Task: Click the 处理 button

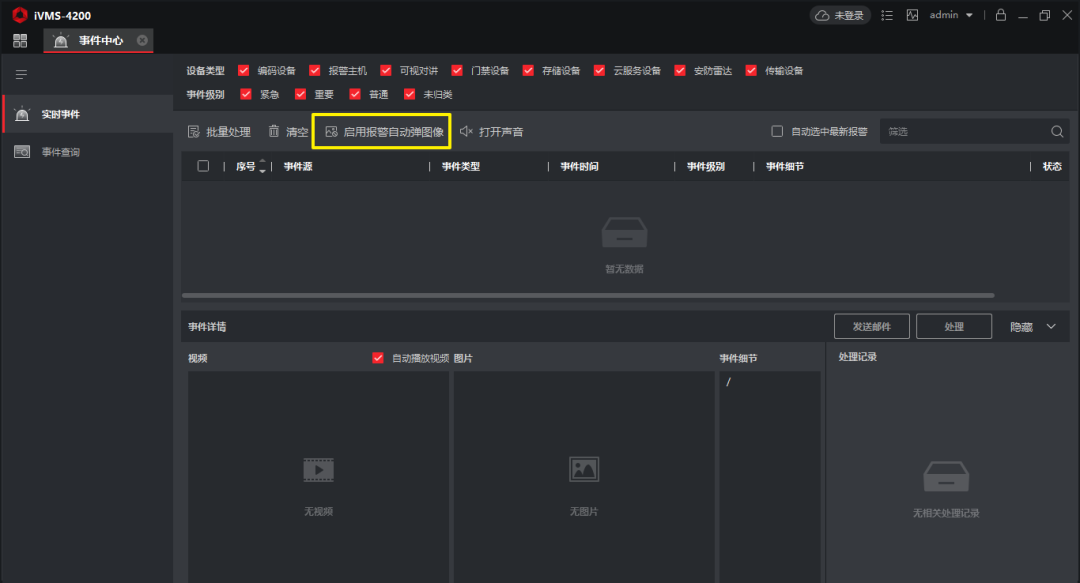Action: 954,327
